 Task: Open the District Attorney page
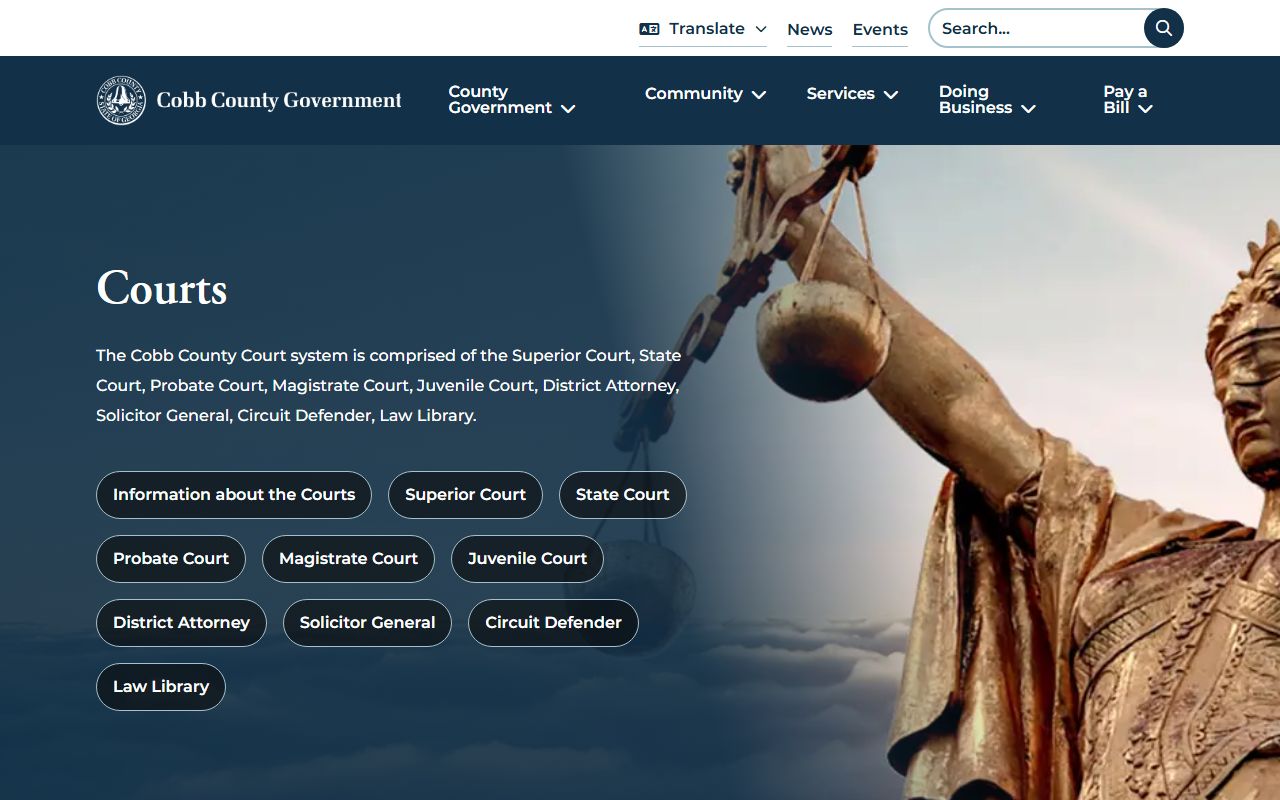click(x=181, y=623)
